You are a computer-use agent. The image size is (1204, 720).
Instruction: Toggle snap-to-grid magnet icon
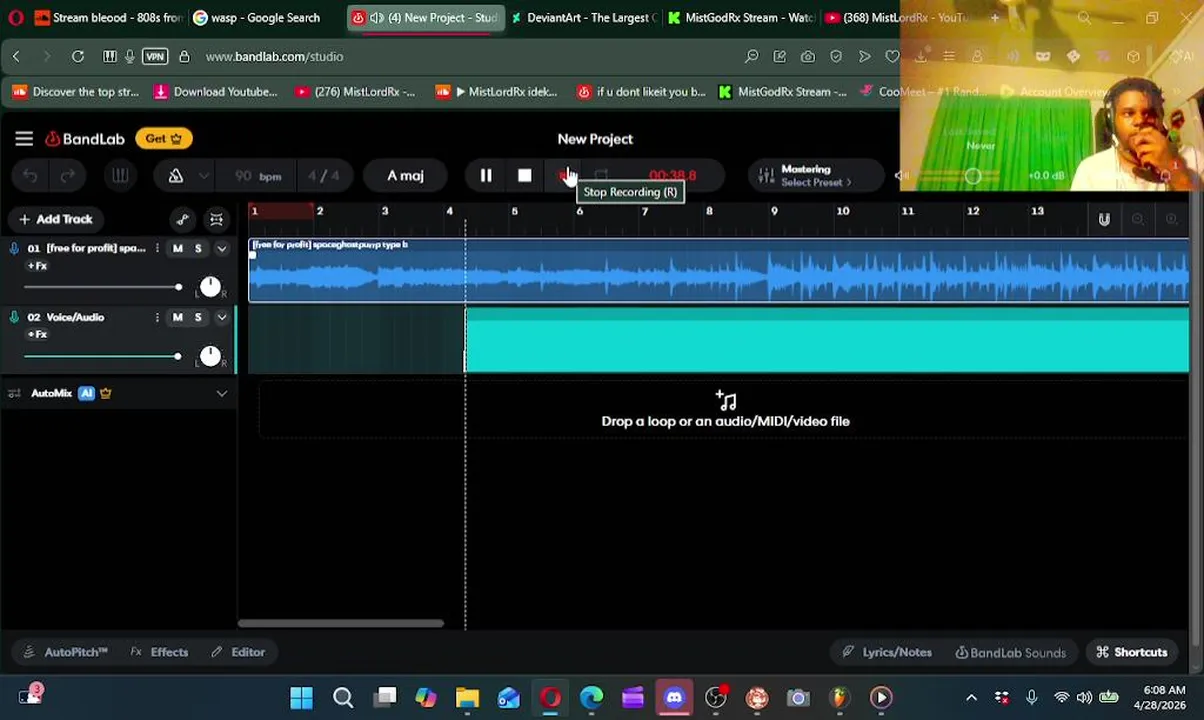tap(1104, 219)
